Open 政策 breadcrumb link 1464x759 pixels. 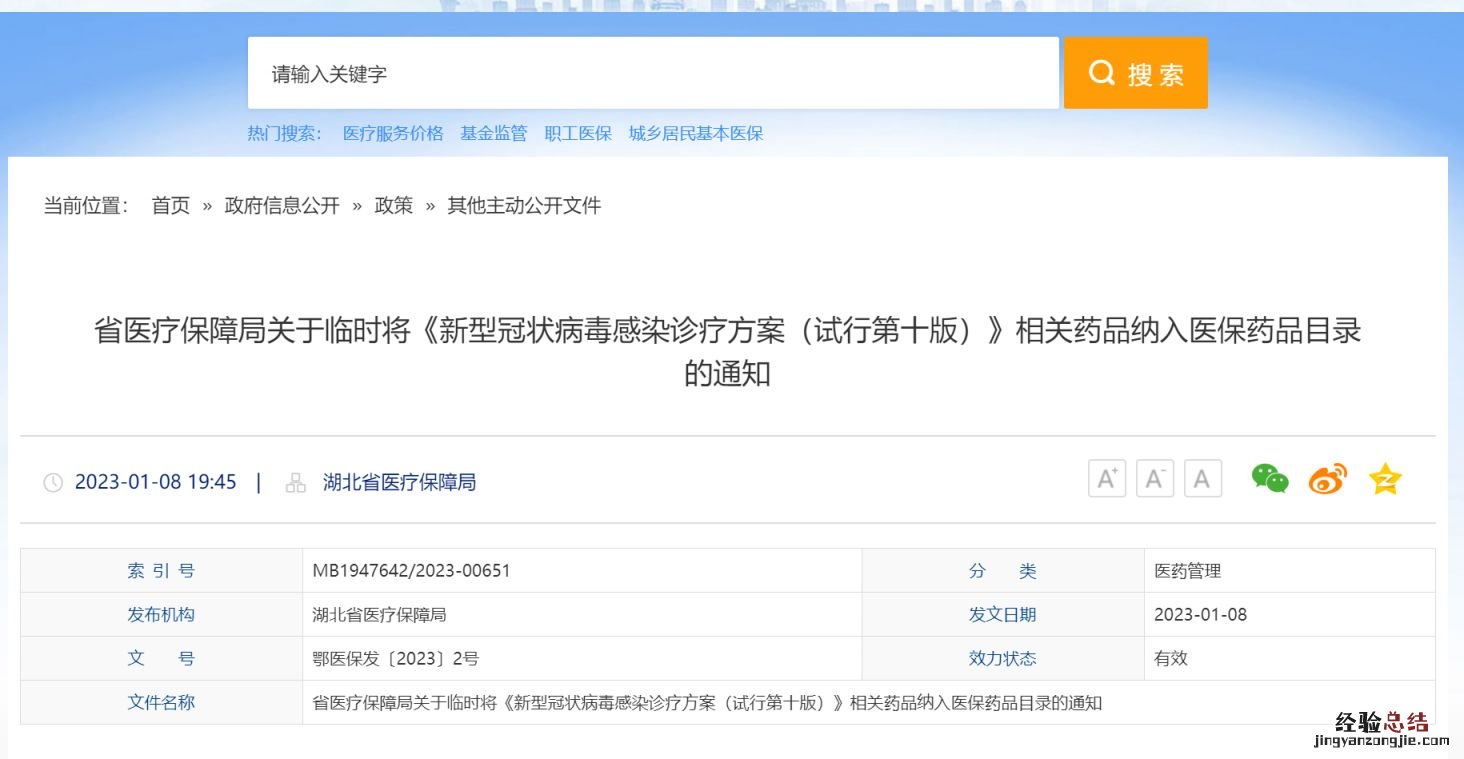(393, 206)
